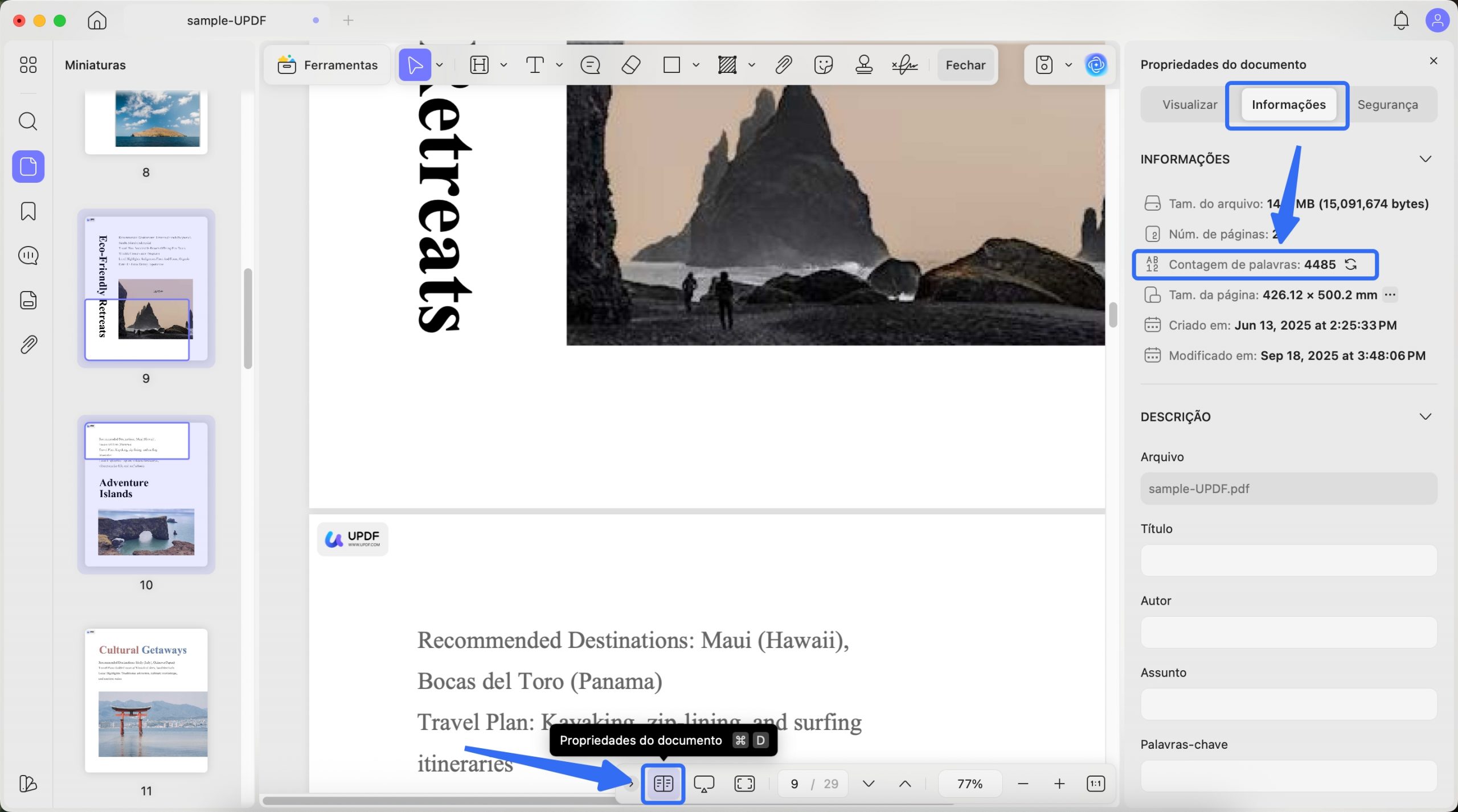The height and width of the screenshot is (812, 1458).
Task: Switch to the Visualizar tab
Action: click(x=1190, y=104)
